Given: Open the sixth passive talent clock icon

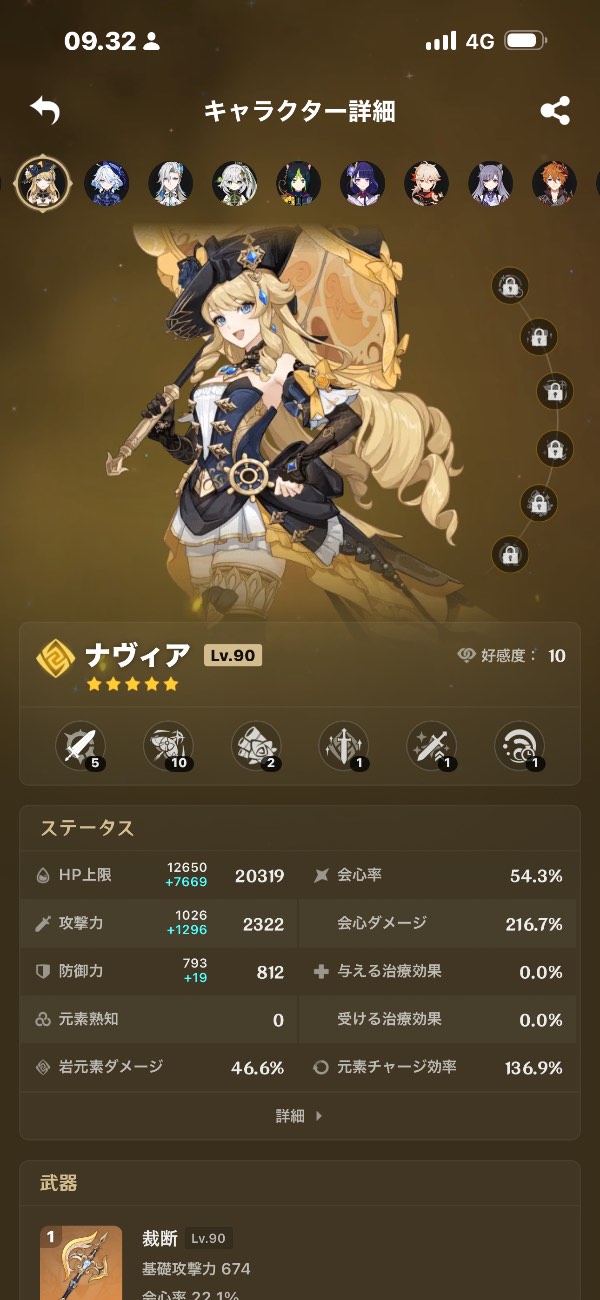Looking at the screenshot, I should coord(520,746).
